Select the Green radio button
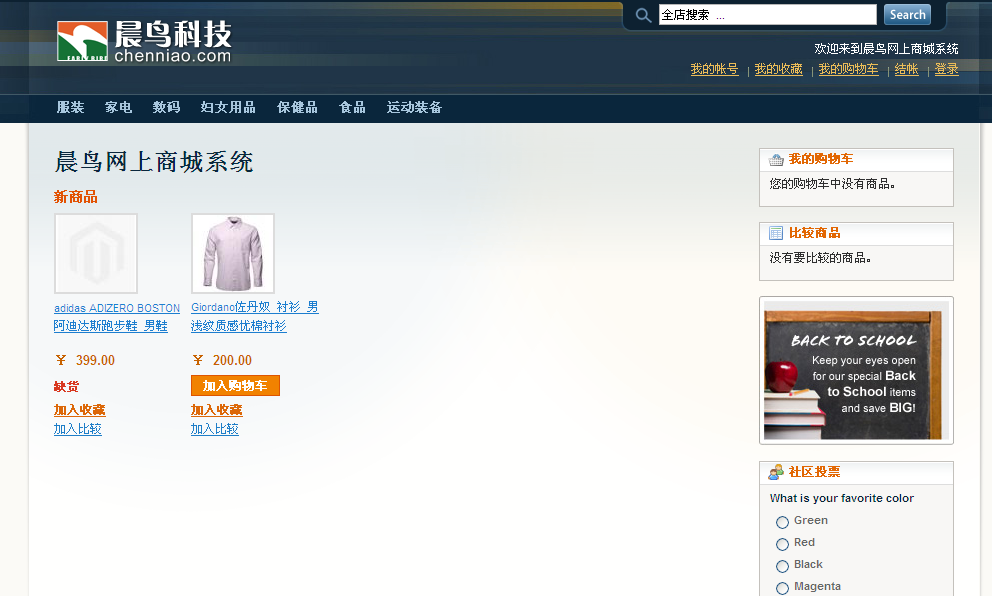992x596 pixels. click(x=783, y=522)
